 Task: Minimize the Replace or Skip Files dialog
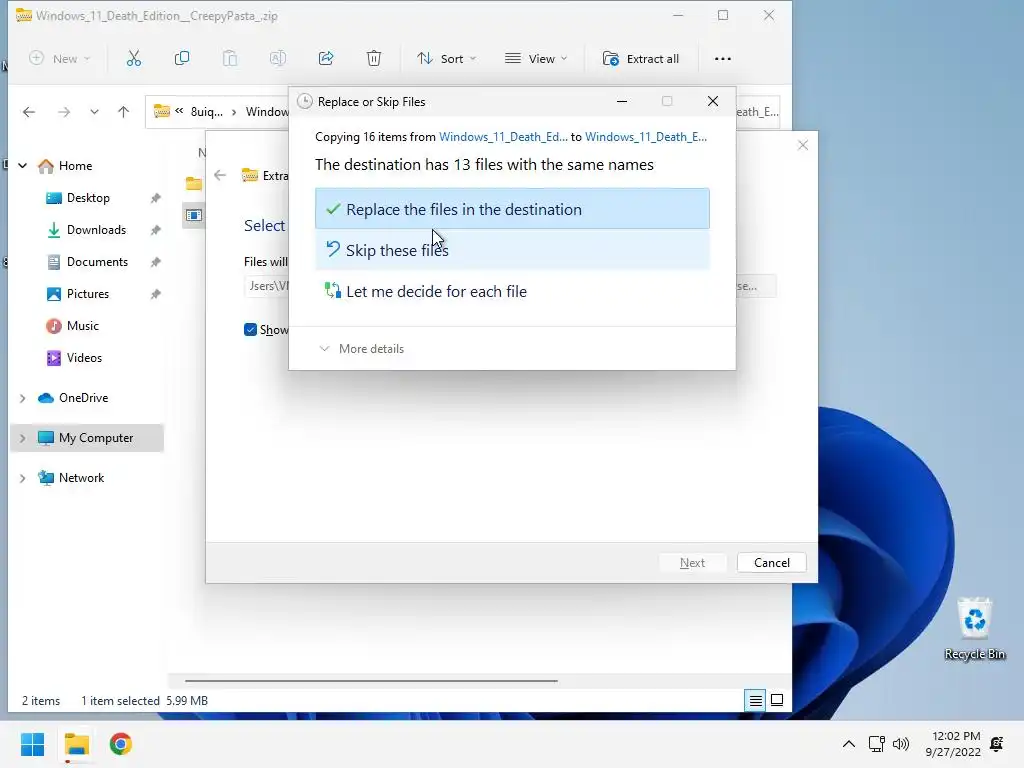(x=622, y=101)
